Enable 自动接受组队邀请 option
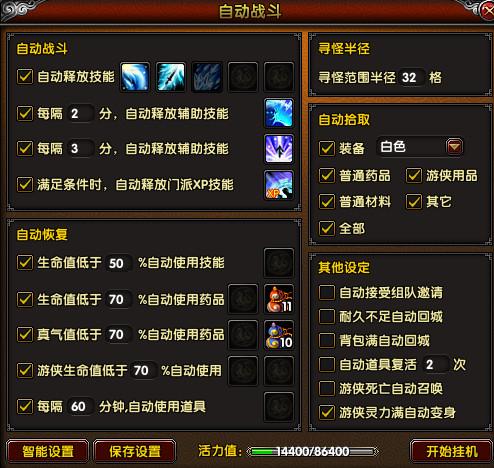Viewport: 494px width, 468px height. tap(327, 292)
